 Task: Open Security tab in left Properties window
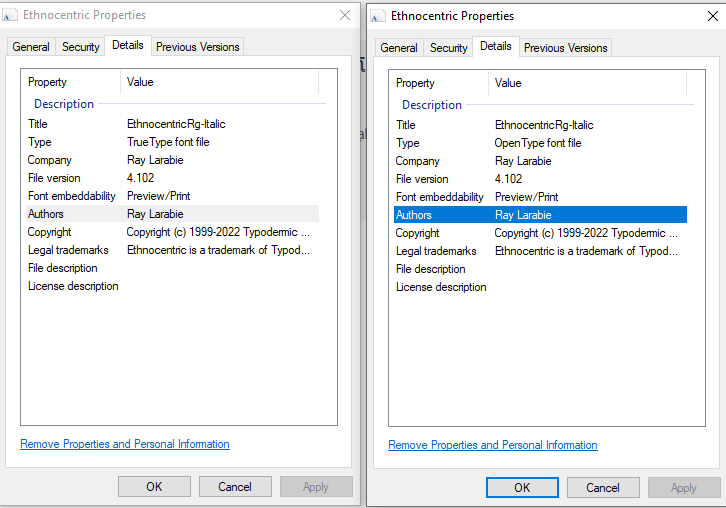(x=81, y=47)
